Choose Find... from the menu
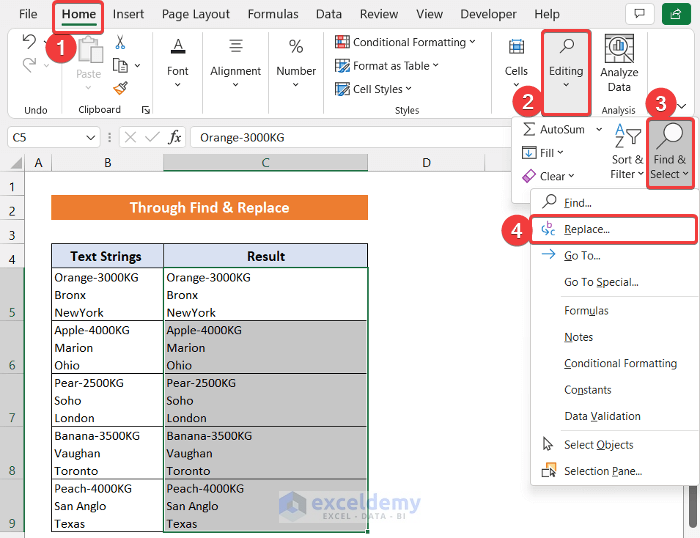Screen dimensions: 700x538 [x=614, y=203]
